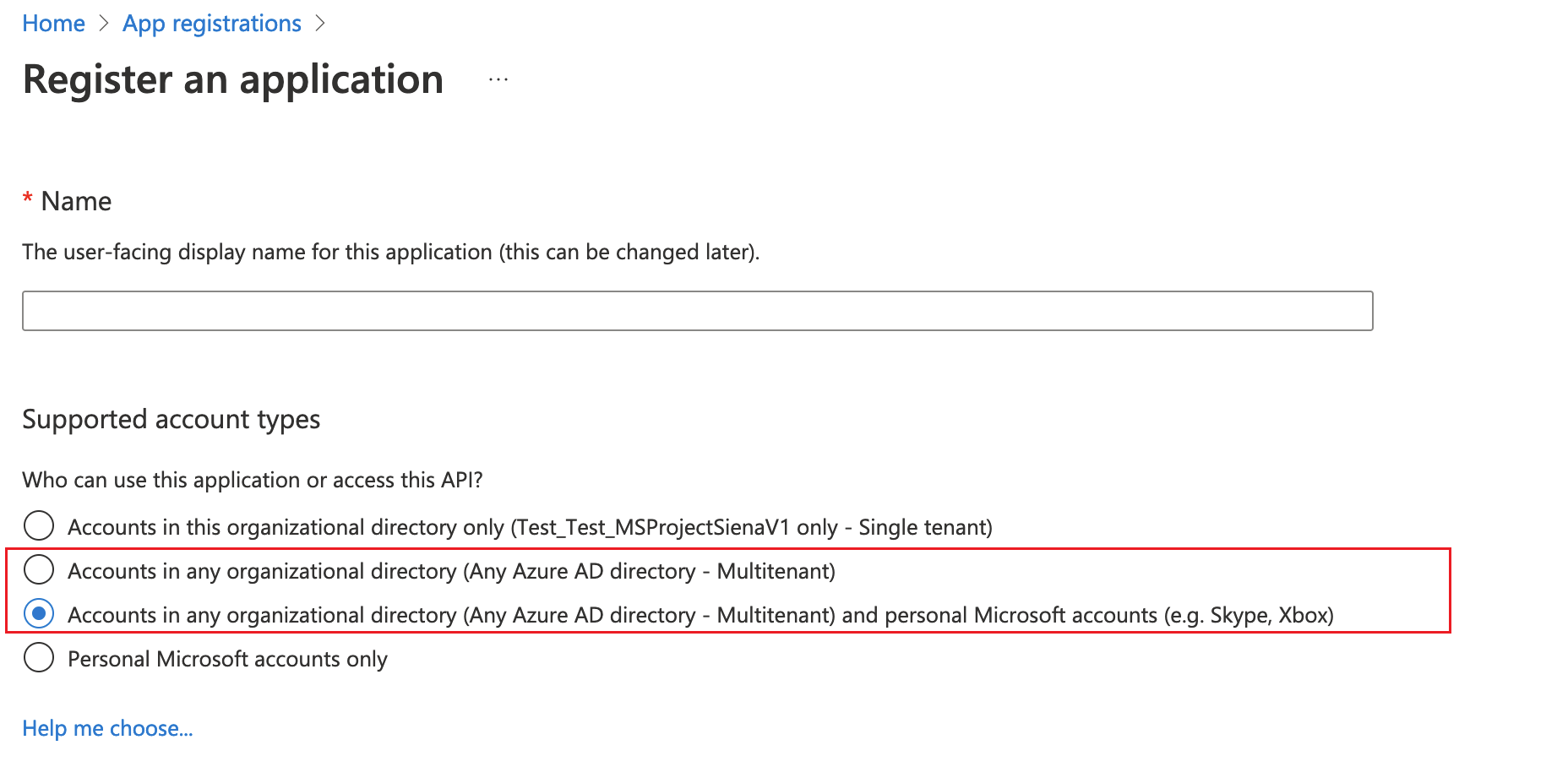Image resolution: width=1568 pixels, height=767 pixels.
Task: Pick Personal Microsoft accounts only option
Action: [39, 657]
